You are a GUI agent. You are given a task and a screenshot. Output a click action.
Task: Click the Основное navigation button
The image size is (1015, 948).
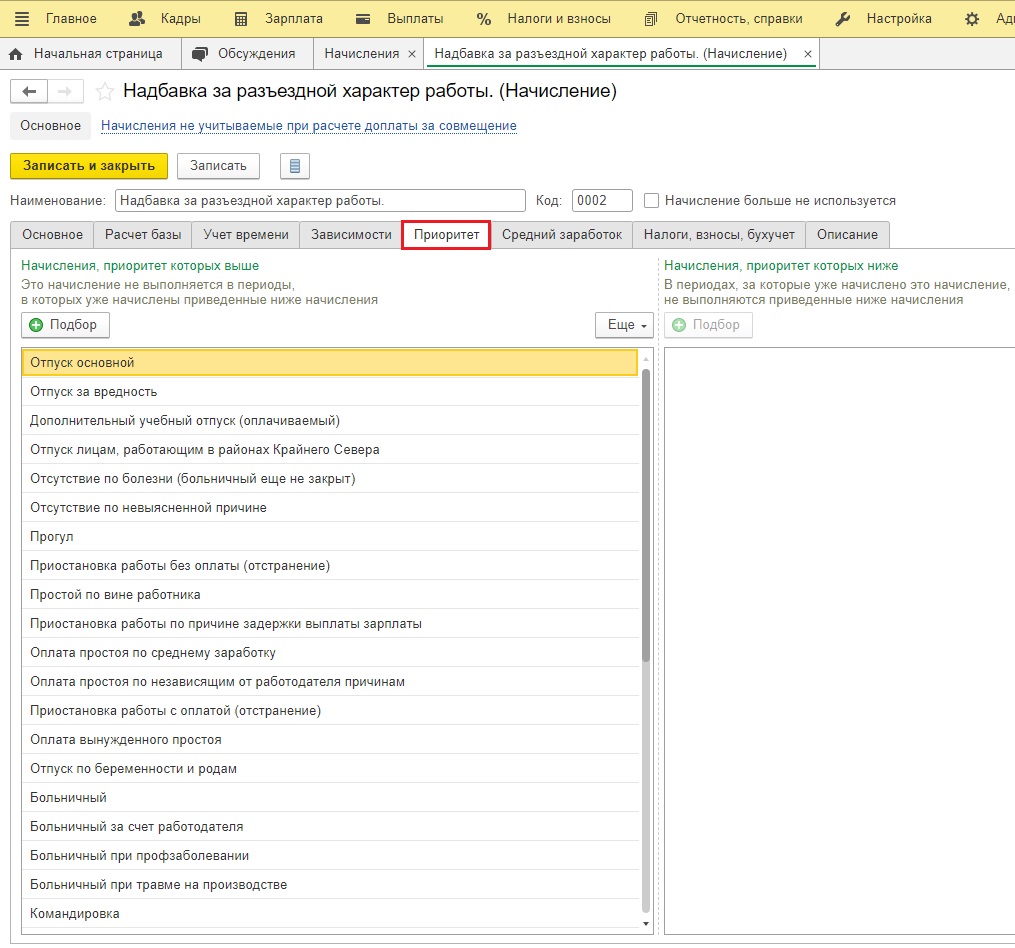(x=50, y=126)
